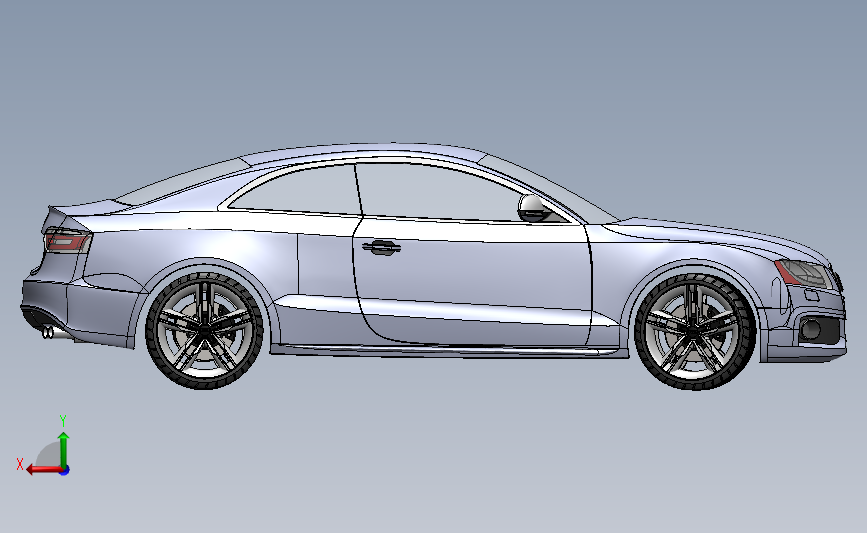Select the front fog light in the bumper

(812, 330)
